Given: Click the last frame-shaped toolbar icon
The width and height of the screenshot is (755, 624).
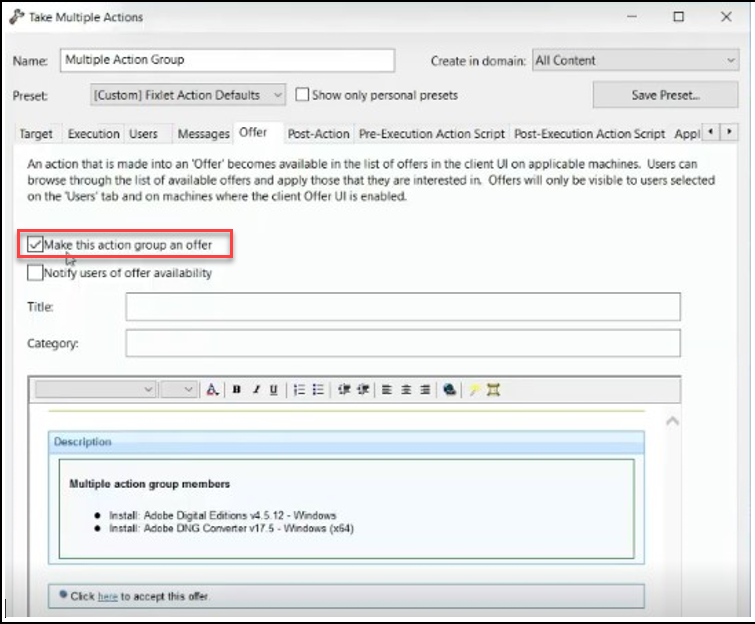Looking at the screenshot, I should click(493, 390).
